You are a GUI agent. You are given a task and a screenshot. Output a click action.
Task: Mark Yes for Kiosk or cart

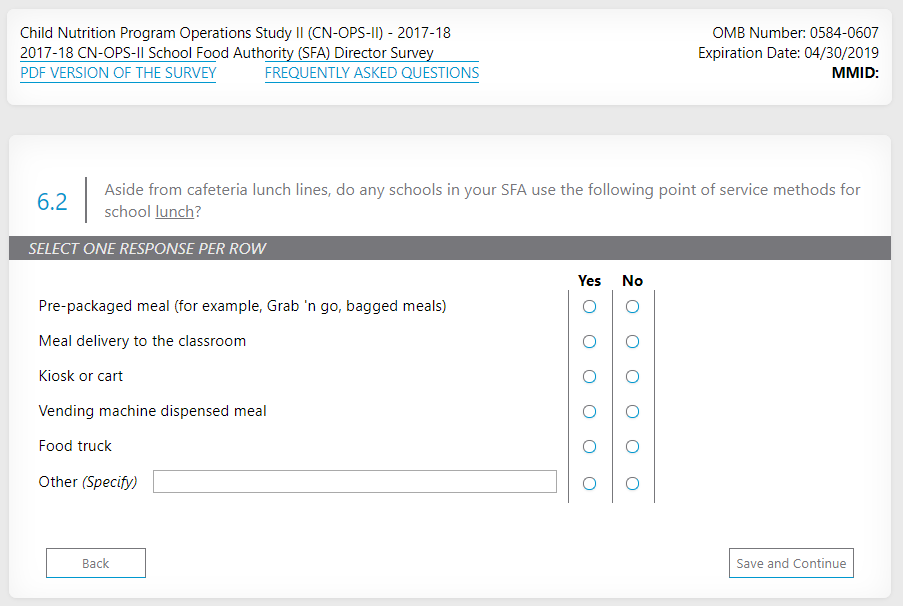tap(589, 377)
